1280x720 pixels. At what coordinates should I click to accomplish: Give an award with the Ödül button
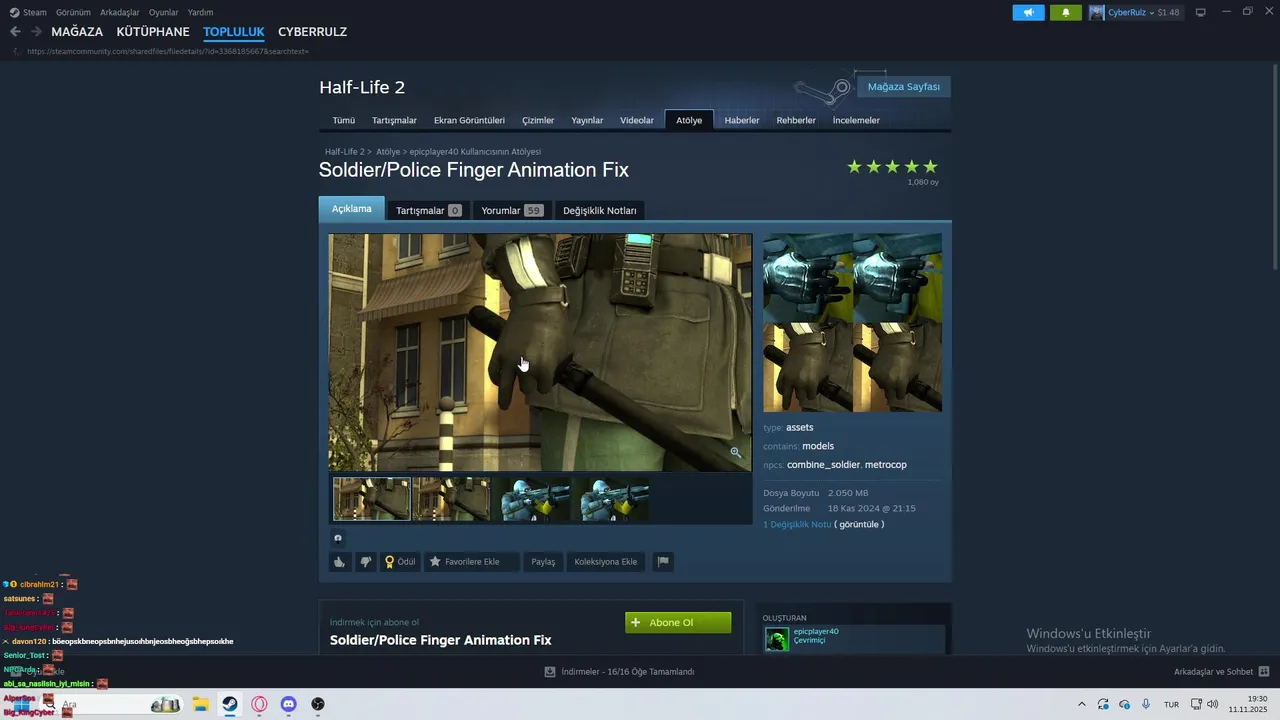click(x=400, y=562)
